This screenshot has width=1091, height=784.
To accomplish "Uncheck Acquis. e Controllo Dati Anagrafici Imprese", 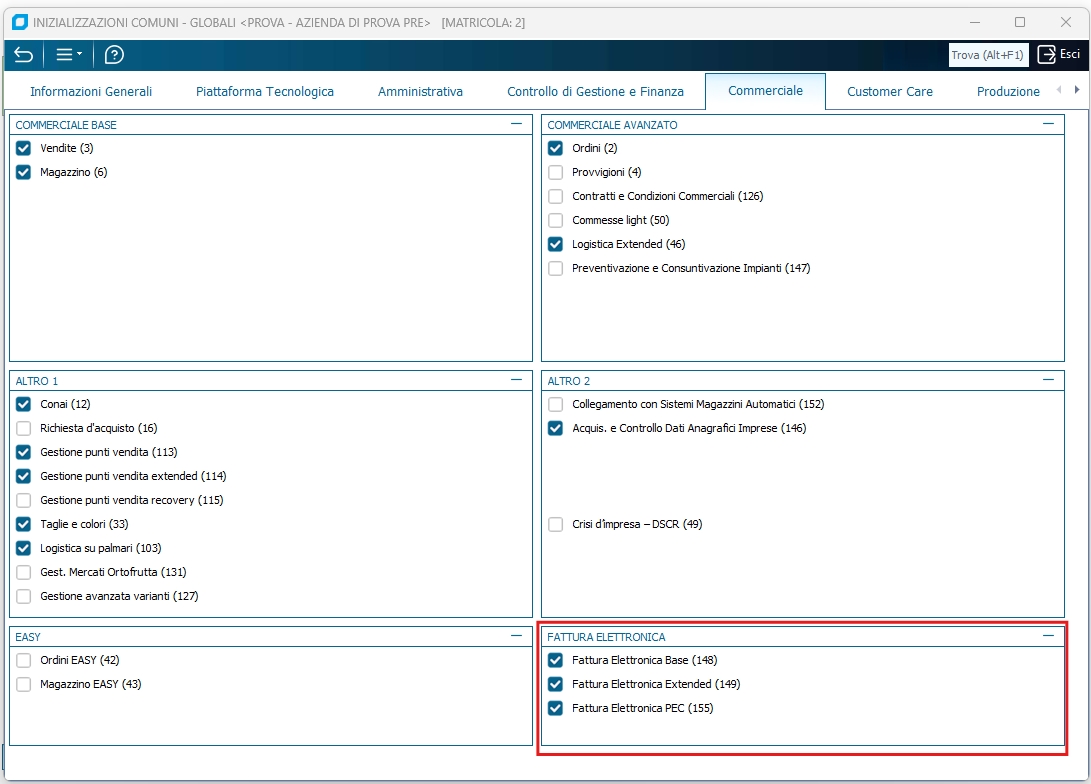I will [555, 428].
